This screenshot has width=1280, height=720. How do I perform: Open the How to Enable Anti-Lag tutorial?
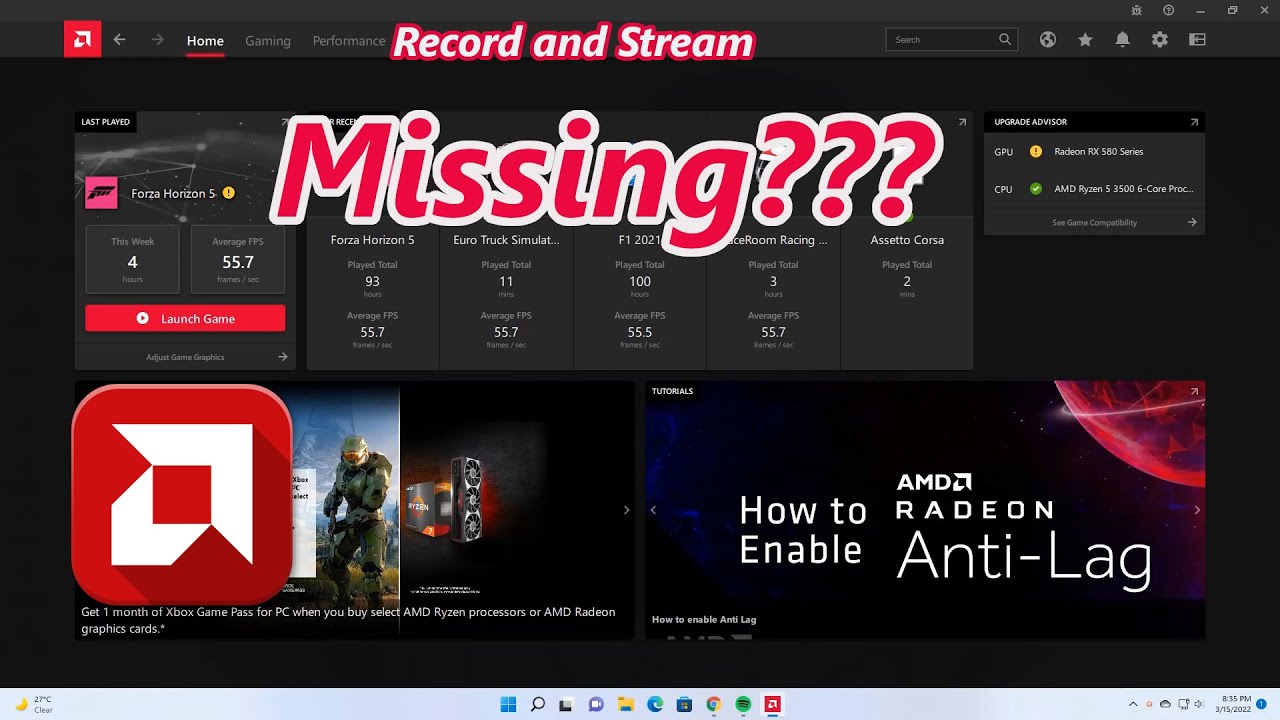[x=925, y=509]
